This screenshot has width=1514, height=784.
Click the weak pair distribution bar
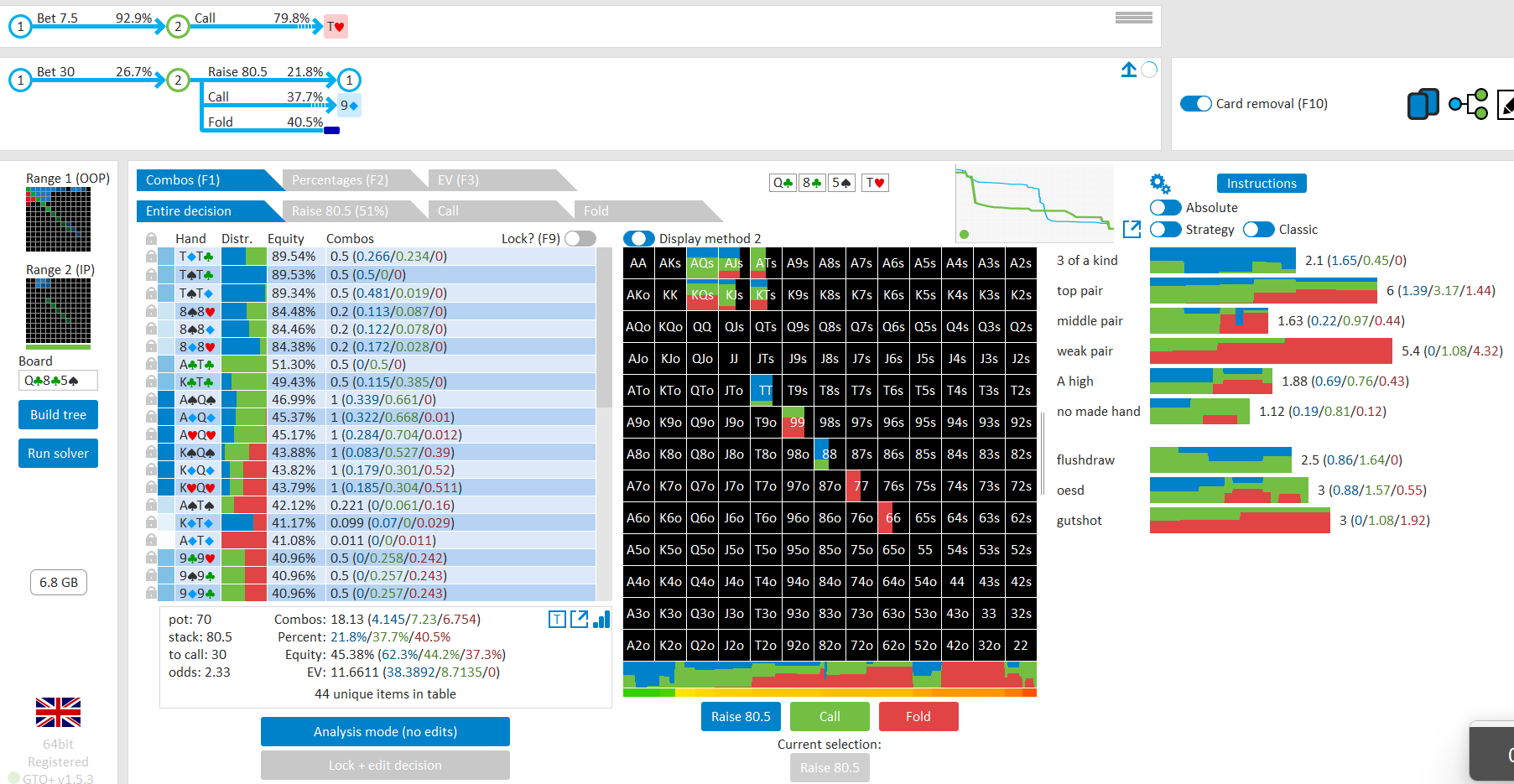tap(1271, 351)
